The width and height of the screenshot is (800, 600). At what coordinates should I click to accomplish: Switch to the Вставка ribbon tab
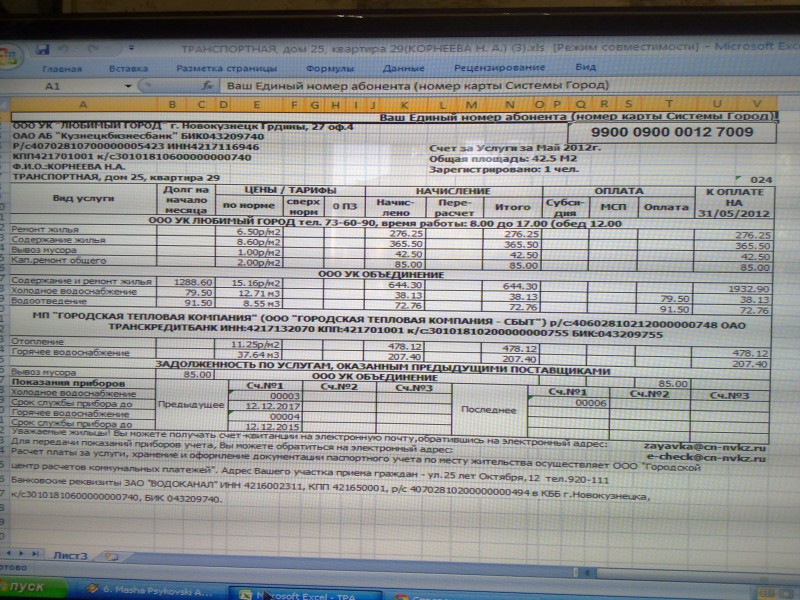click(x=129, y=68)
